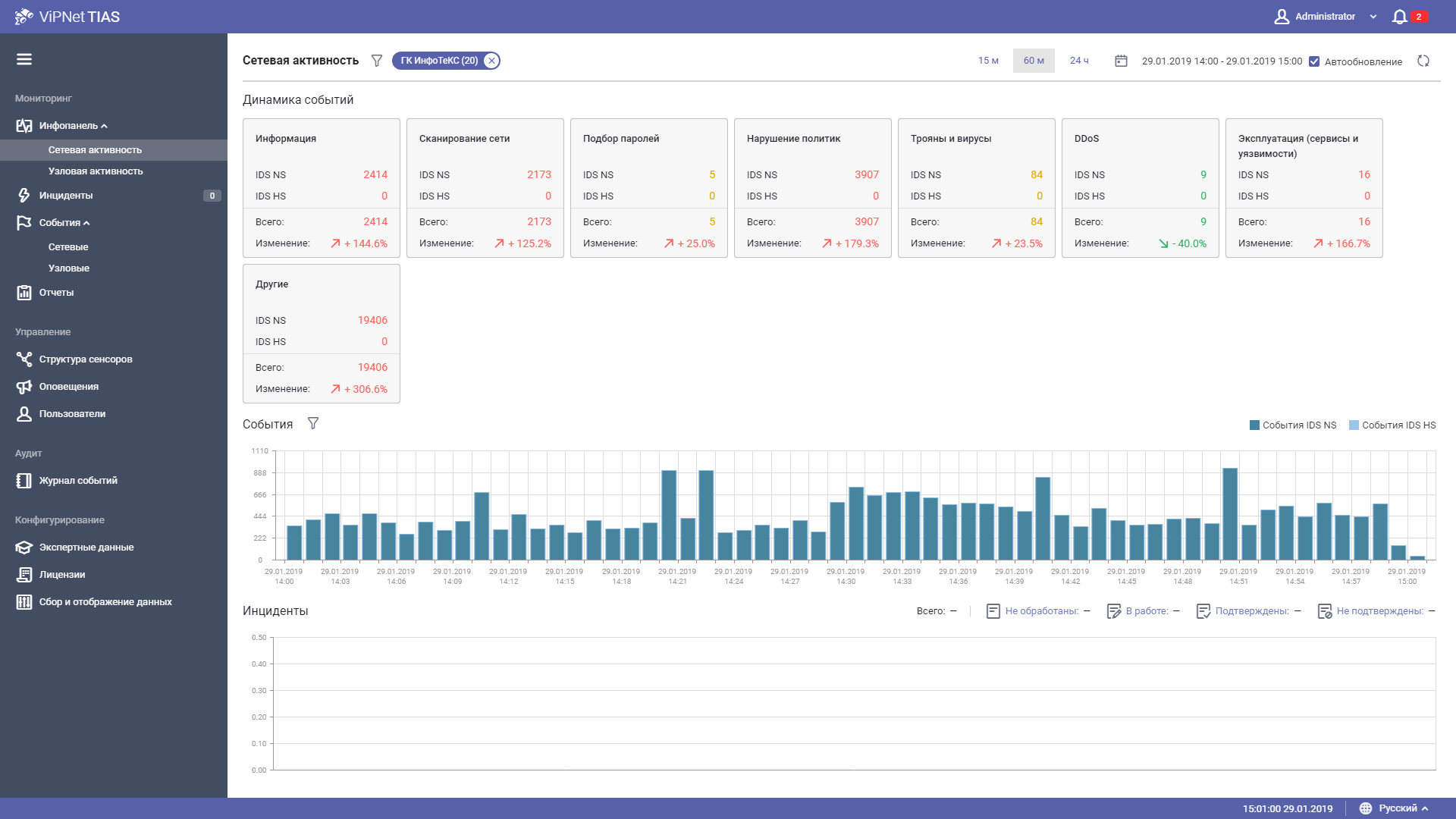Switch to the 15 м time range

click(988, 61)
